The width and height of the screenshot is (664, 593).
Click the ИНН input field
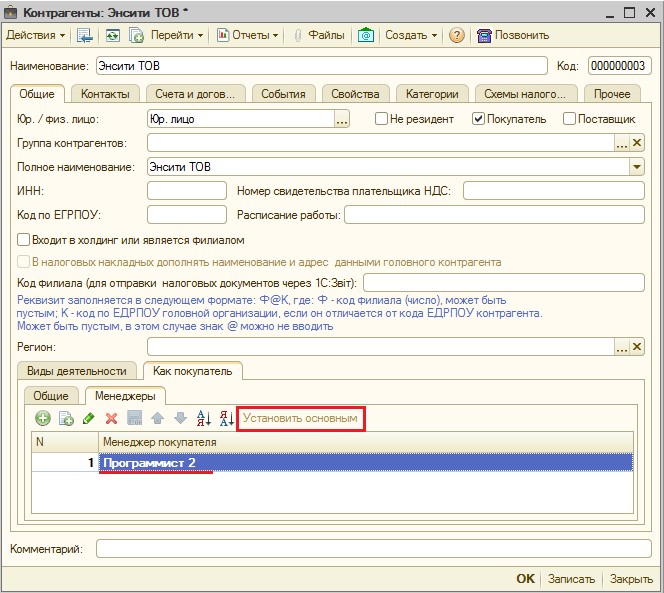tap(187, 191)
